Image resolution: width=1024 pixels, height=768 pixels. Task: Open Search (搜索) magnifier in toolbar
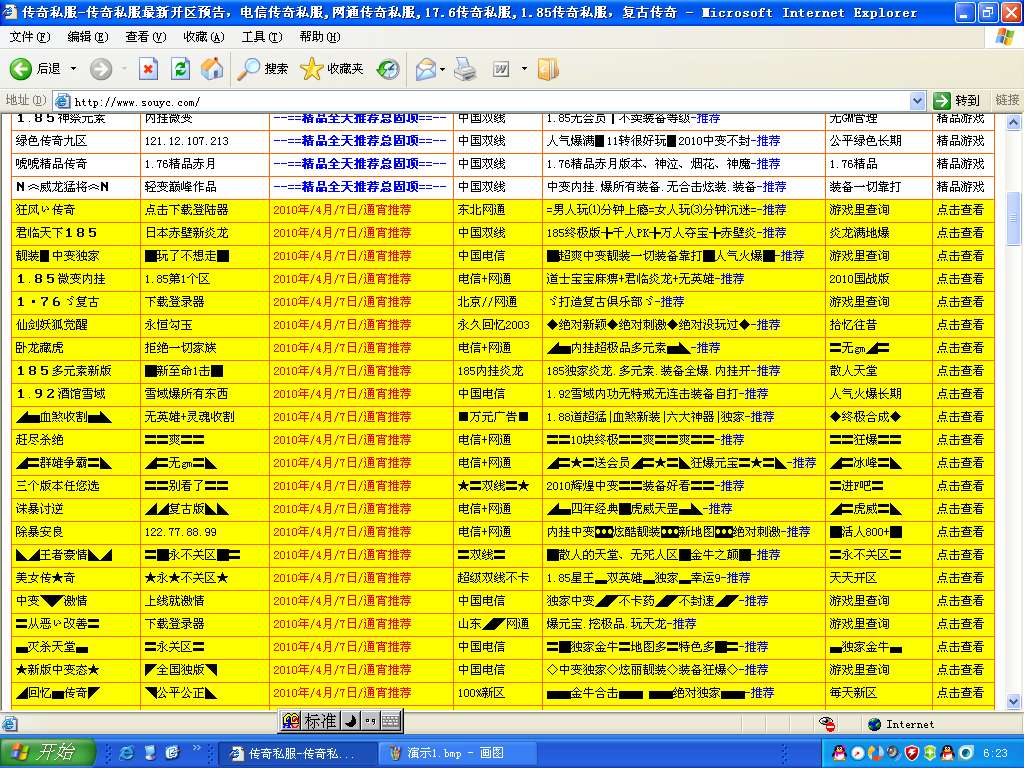[x=263, y=69]
